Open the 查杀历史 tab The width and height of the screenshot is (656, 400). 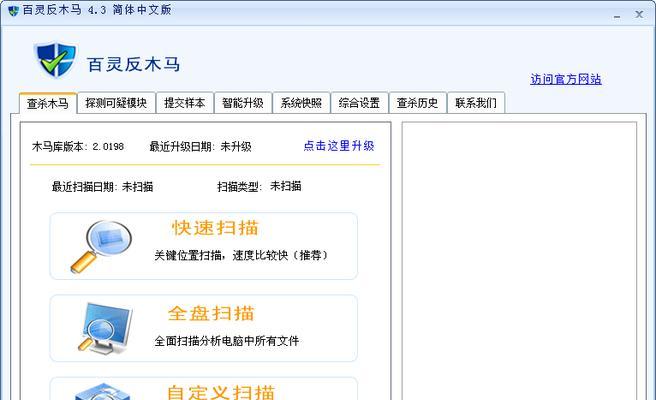[417, 103]
